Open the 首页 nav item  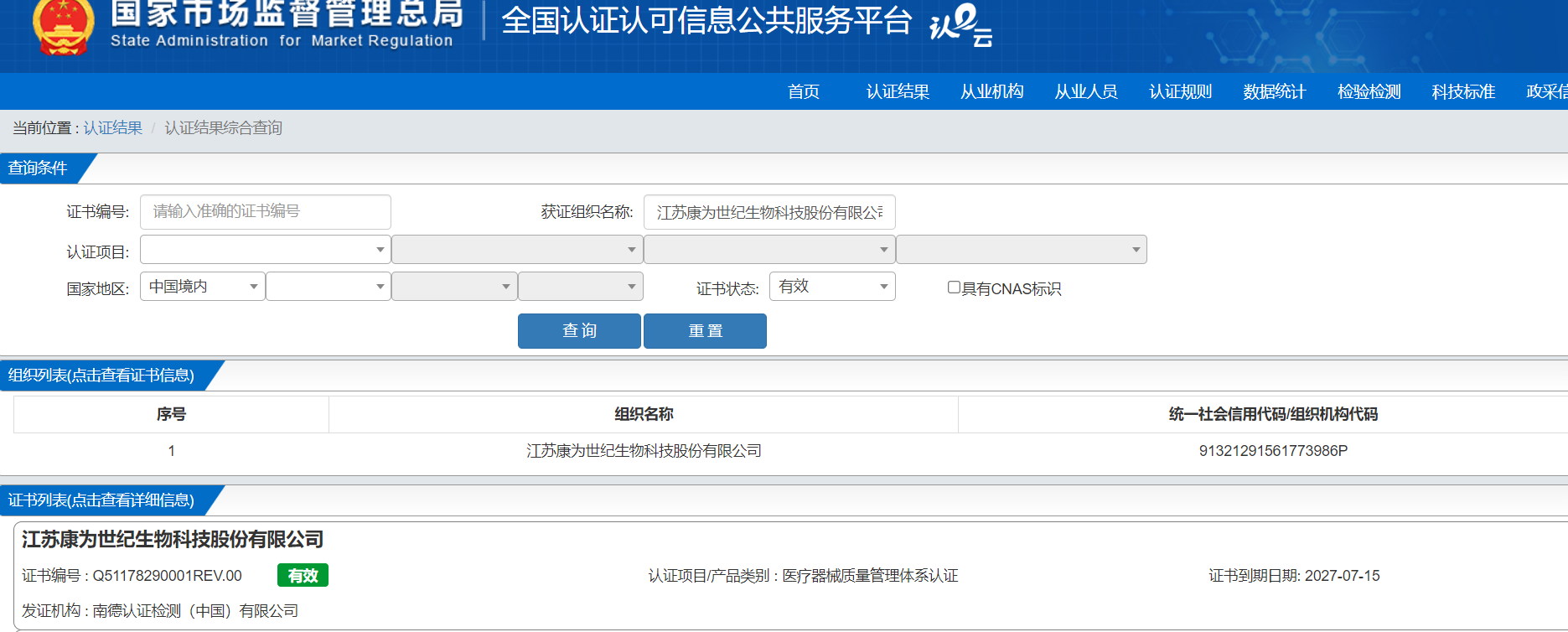pos(803,91)
